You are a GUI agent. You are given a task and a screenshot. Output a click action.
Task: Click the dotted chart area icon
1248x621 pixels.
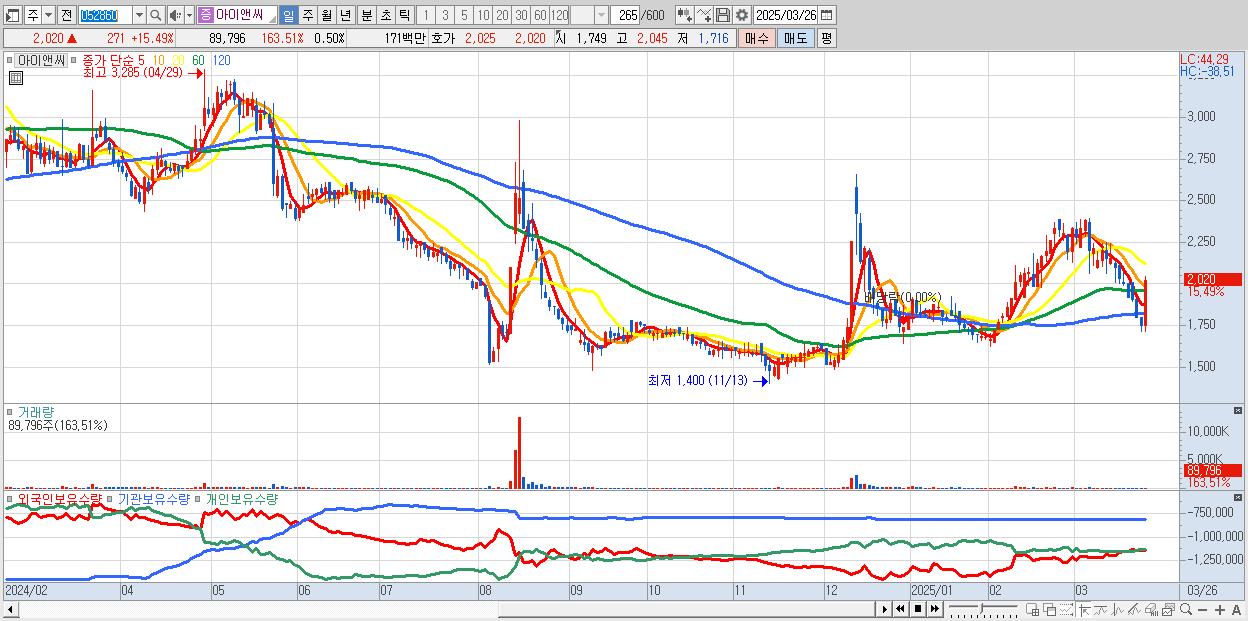[1067, 609]
